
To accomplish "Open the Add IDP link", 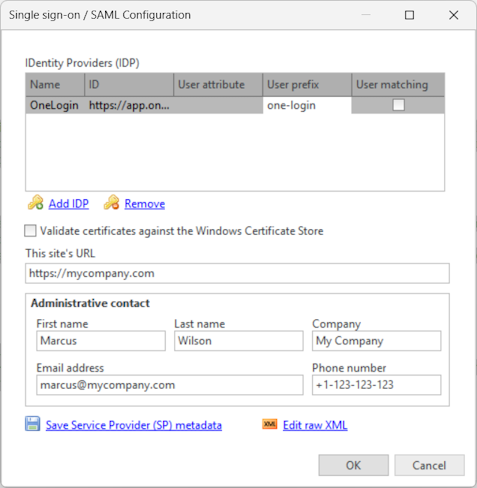I will point(69,204).
